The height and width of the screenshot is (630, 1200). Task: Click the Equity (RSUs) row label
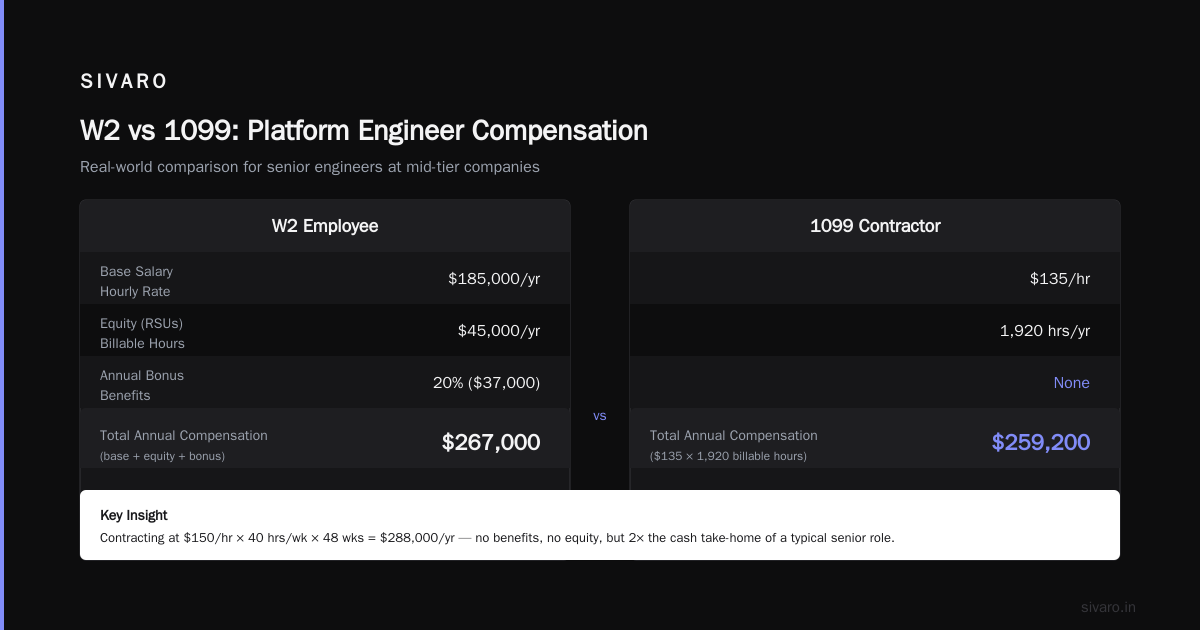141,323
